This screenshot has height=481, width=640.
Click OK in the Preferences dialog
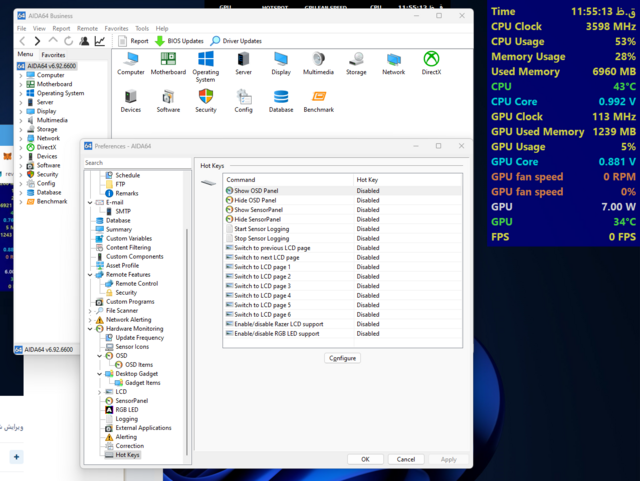point(365,459)
